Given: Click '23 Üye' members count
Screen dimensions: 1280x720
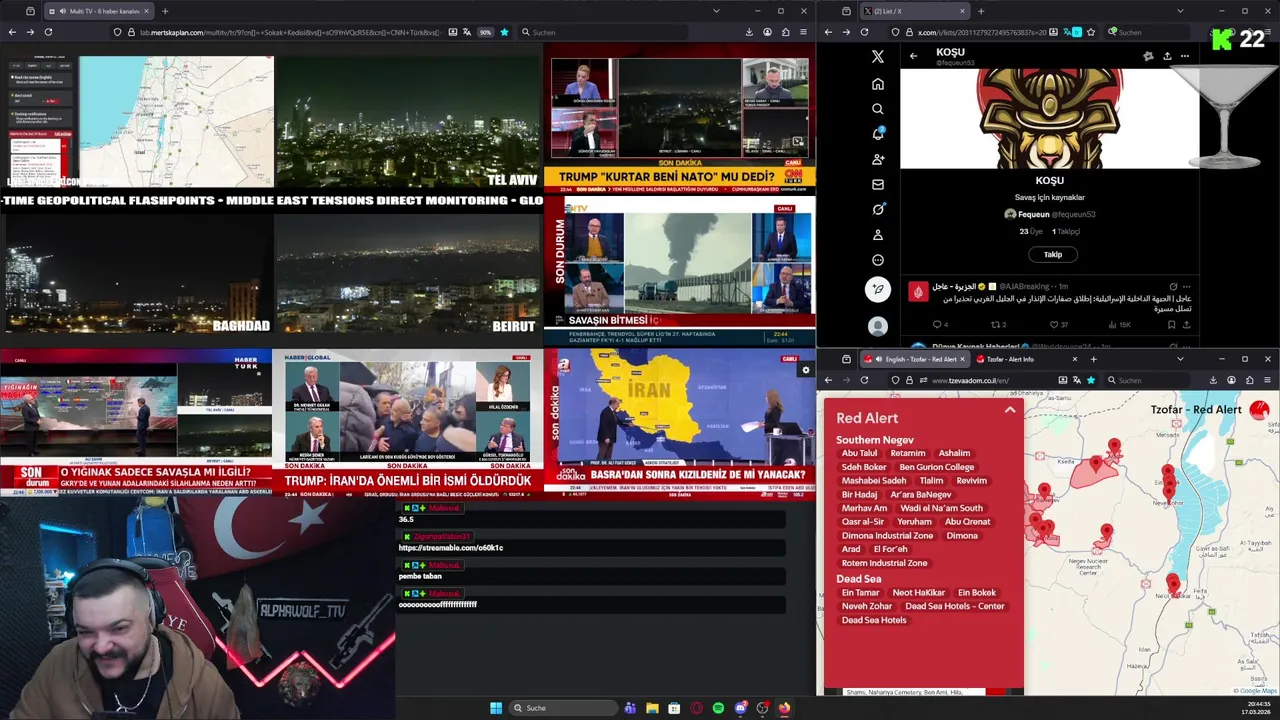Looking at the screenshot, I should pyautogui.click(x=1031, y=231).
